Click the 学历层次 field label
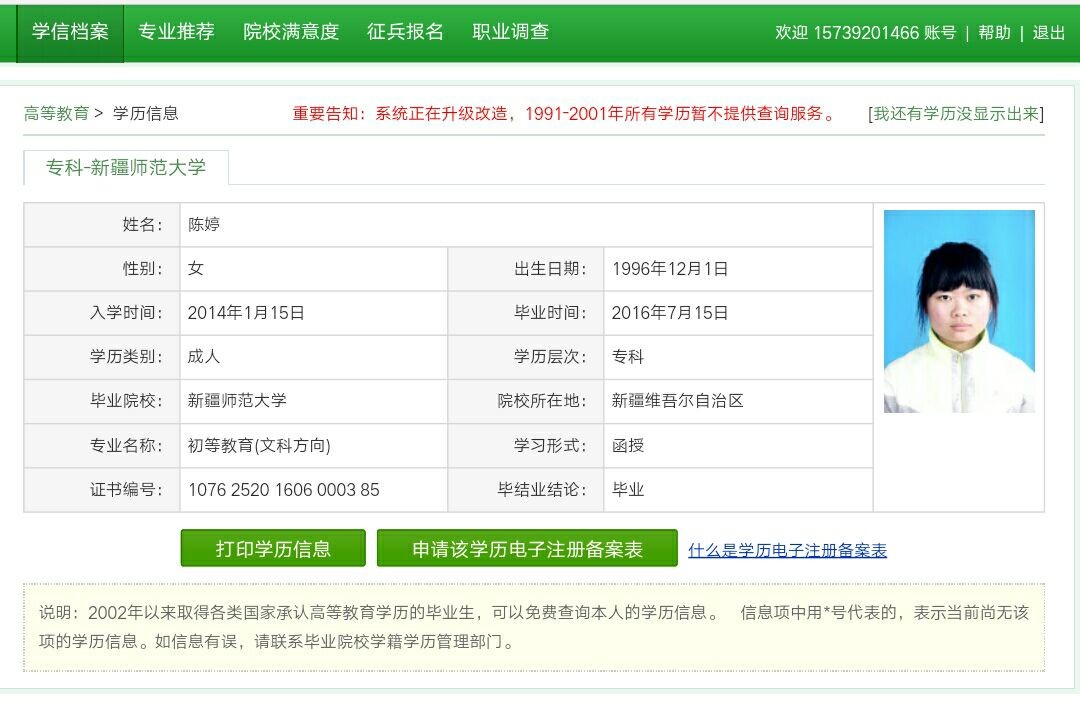1080x714 pixels. click(550, 357)
